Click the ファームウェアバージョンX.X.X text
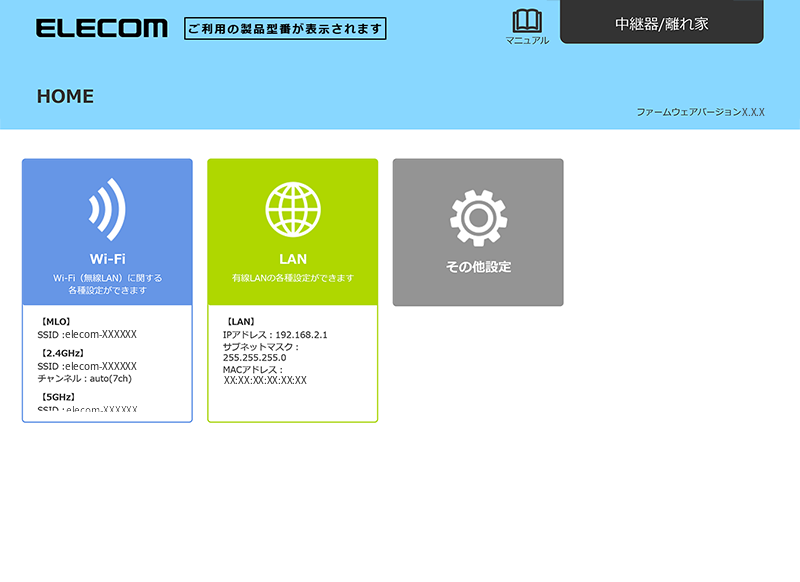This screenshot has width=800, height=582. tap(700, 112)
